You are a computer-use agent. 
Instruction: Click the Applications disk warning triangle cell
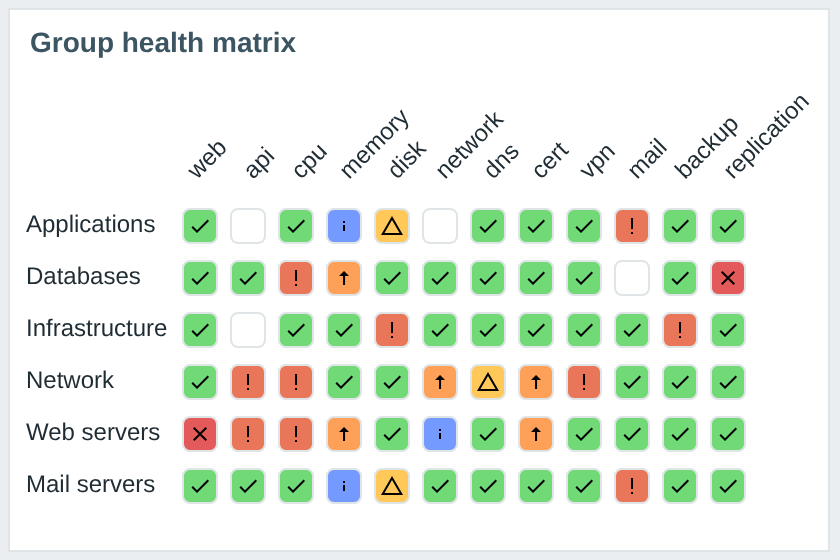pyautogui.click(x=392, y=226)
